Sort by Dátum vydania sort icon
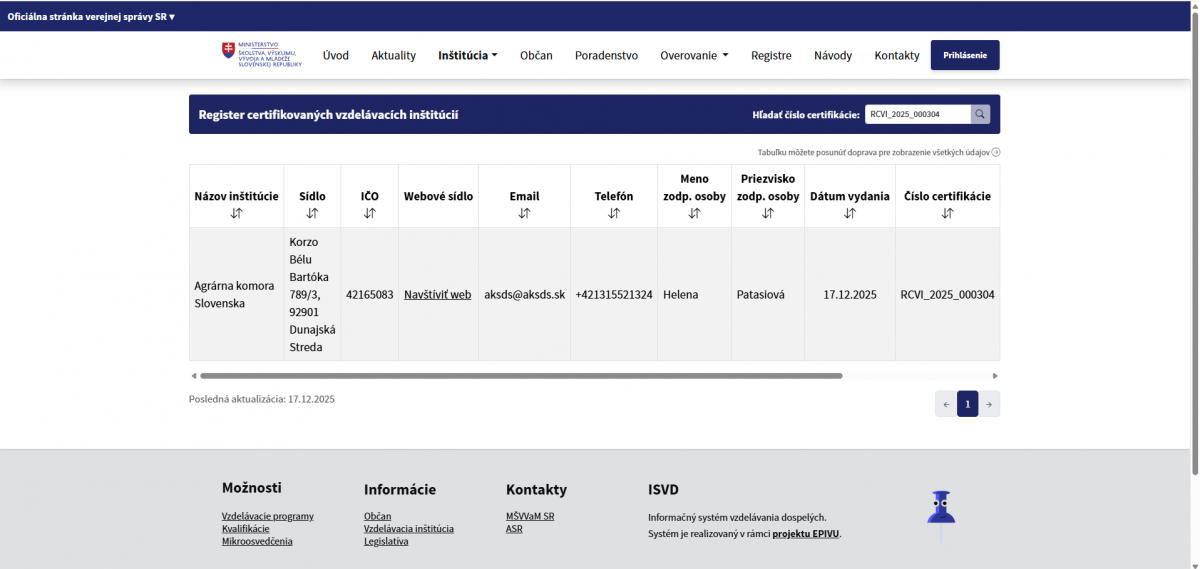The image size is (1200, 569). 849,213
